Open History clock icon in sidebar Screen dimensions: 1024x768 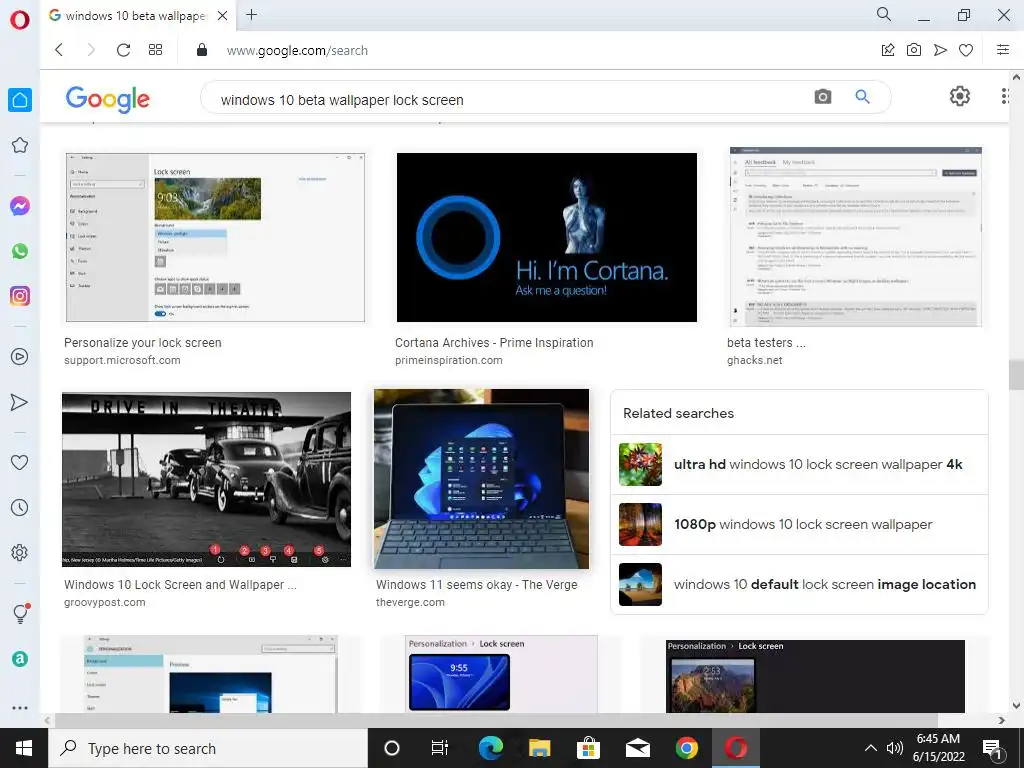click(x=20, y=507)
